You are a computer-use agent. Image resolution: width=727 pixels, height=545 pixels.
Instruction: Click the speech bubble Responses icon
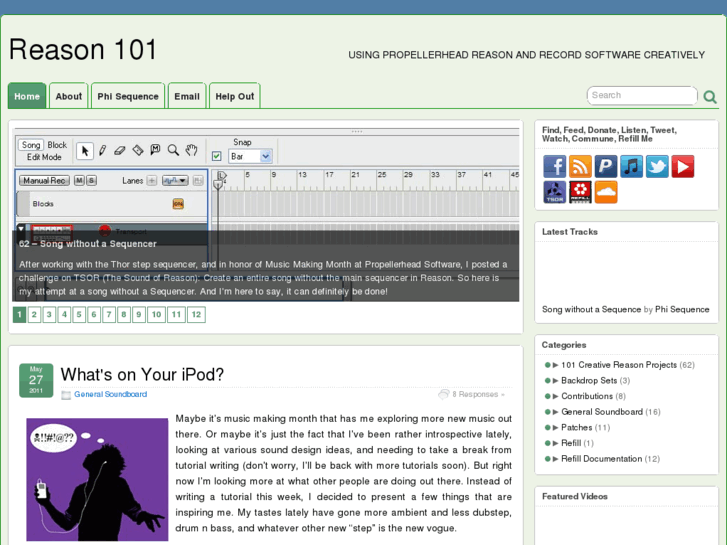443,394
